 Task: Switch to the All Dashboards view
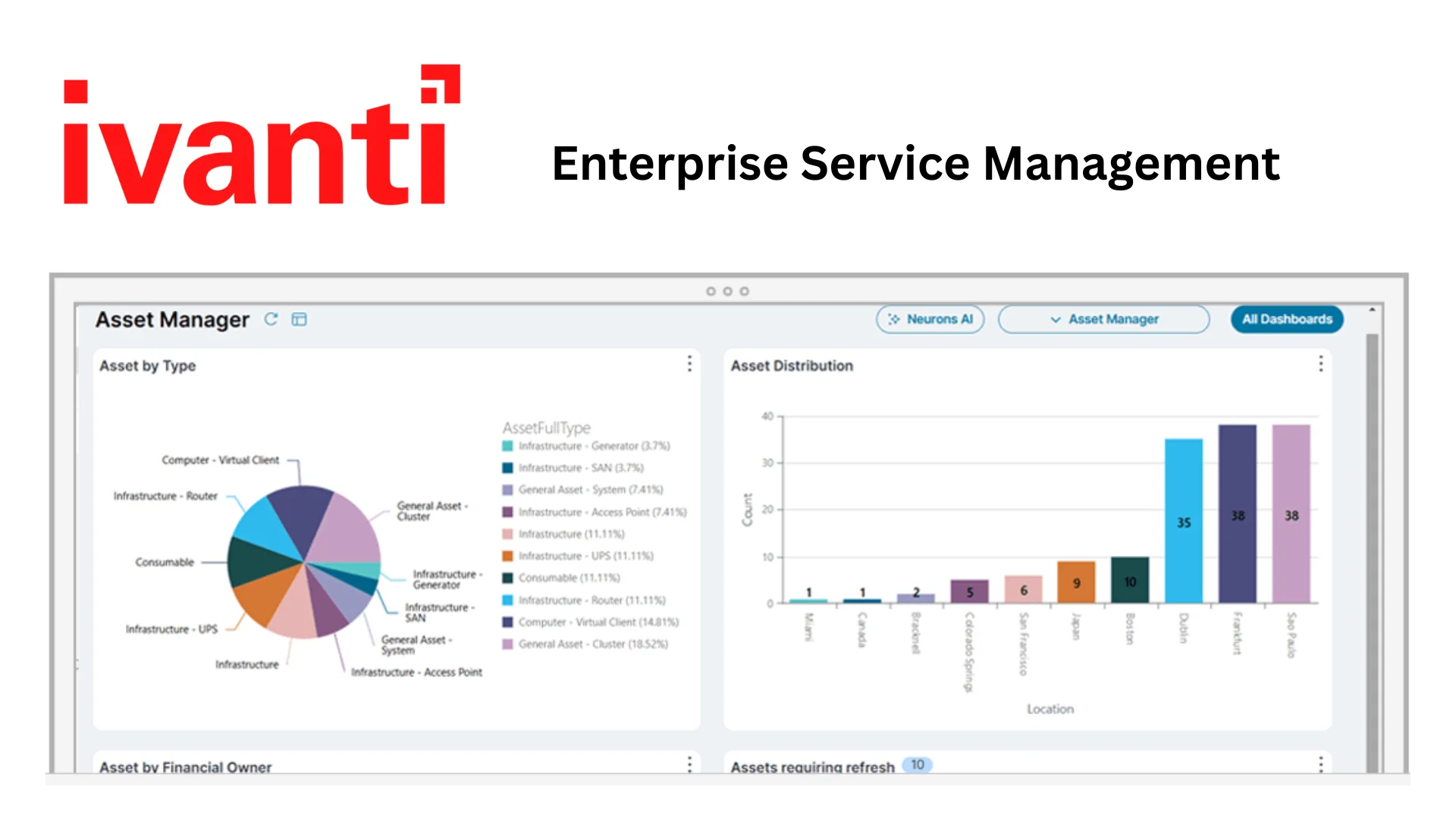(1286, 319)
